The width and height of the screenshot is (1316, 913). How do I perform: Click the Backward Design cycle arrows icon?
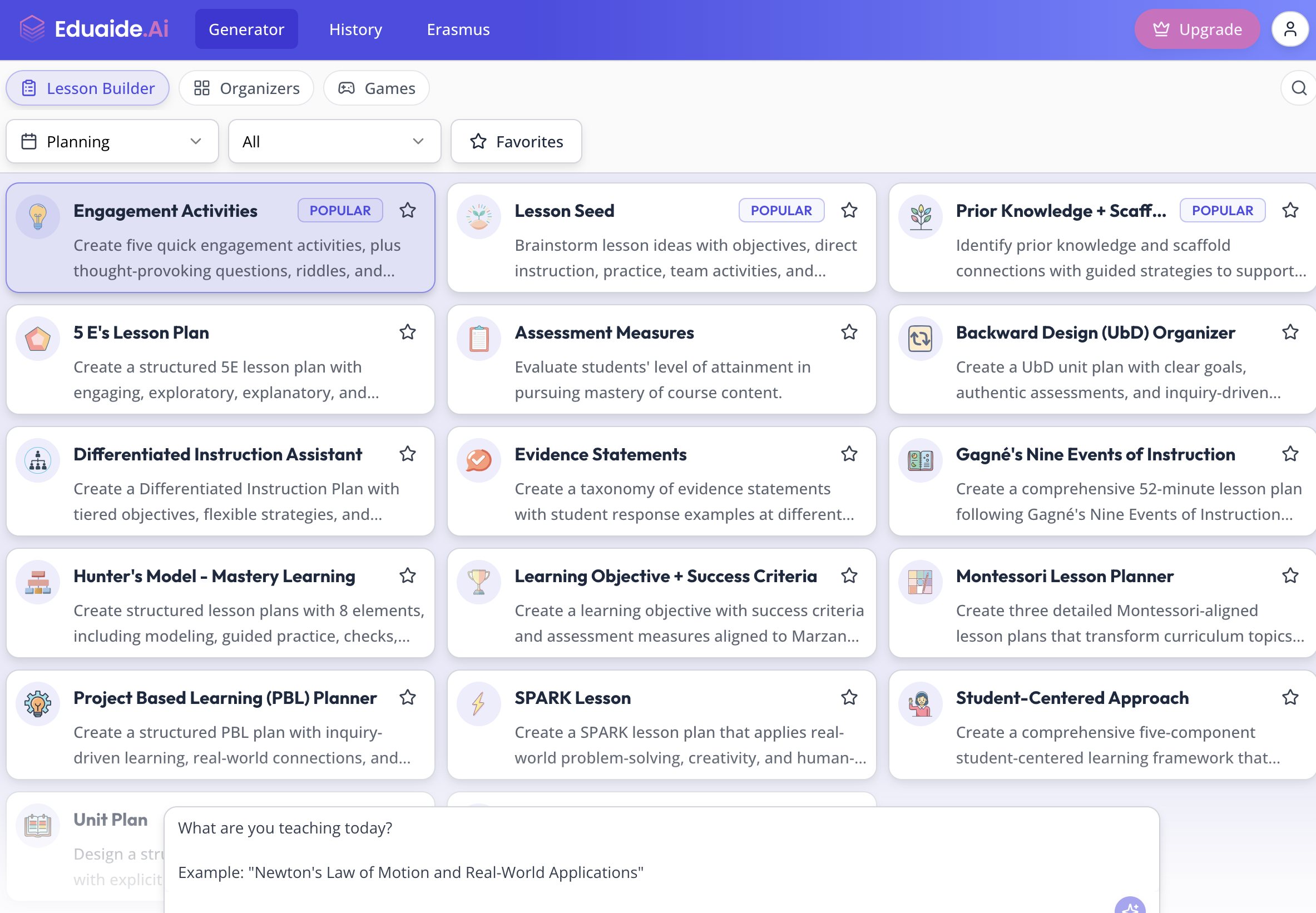(920, 339)
